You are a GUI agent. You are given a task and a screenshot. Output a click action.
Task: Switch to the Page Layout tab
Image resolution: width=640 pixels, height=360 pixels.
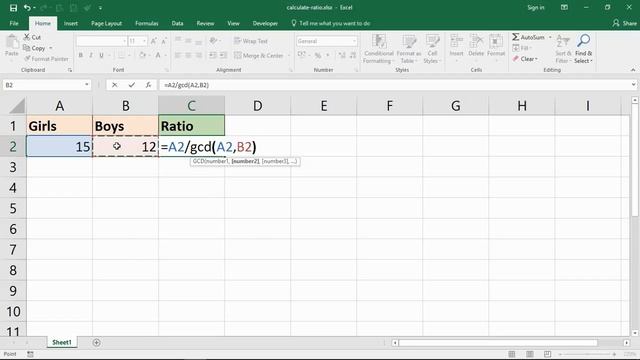click(x=106, y=23)
